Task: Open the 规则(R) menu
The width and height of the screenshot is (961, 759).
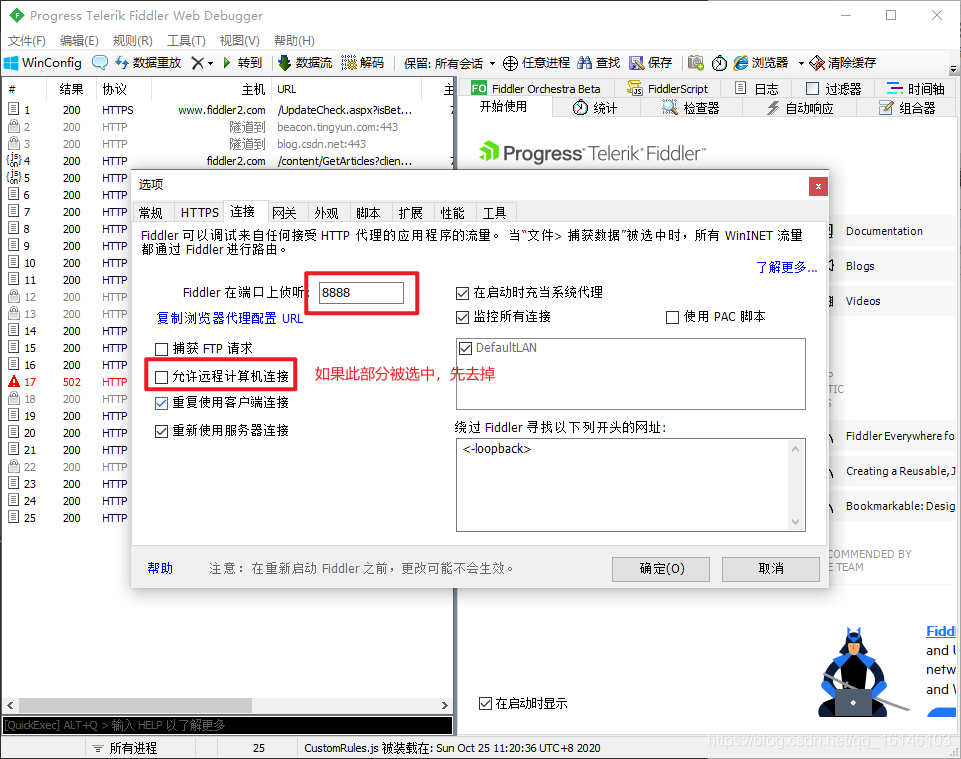Action: click(x=132, y=40)
